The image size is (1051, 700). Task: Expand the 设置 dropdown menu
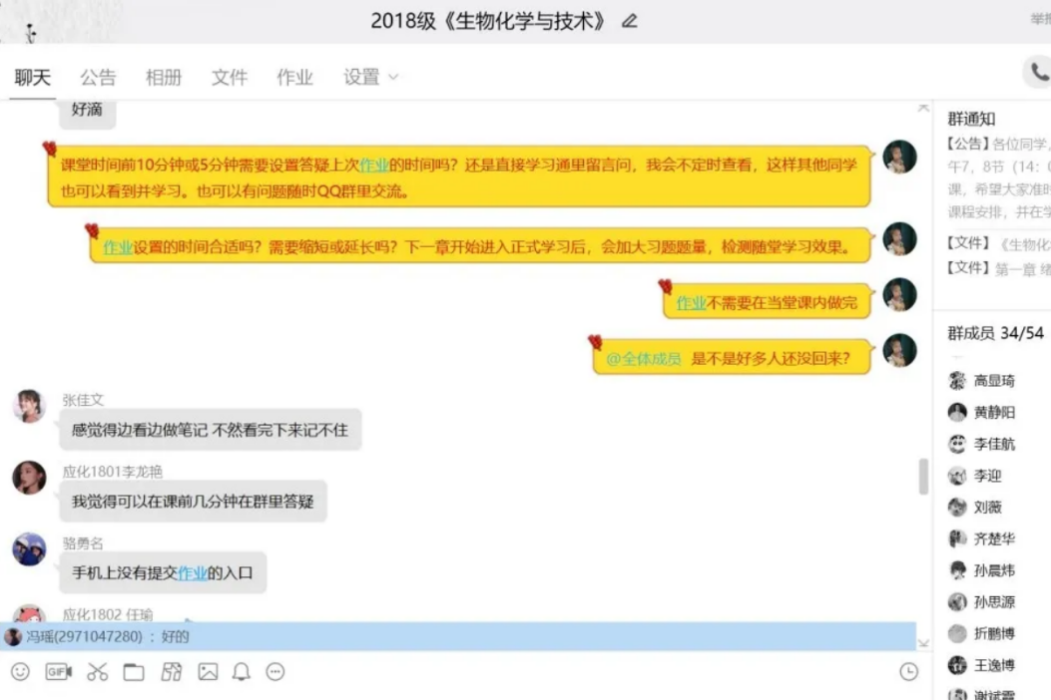point(371,77)
